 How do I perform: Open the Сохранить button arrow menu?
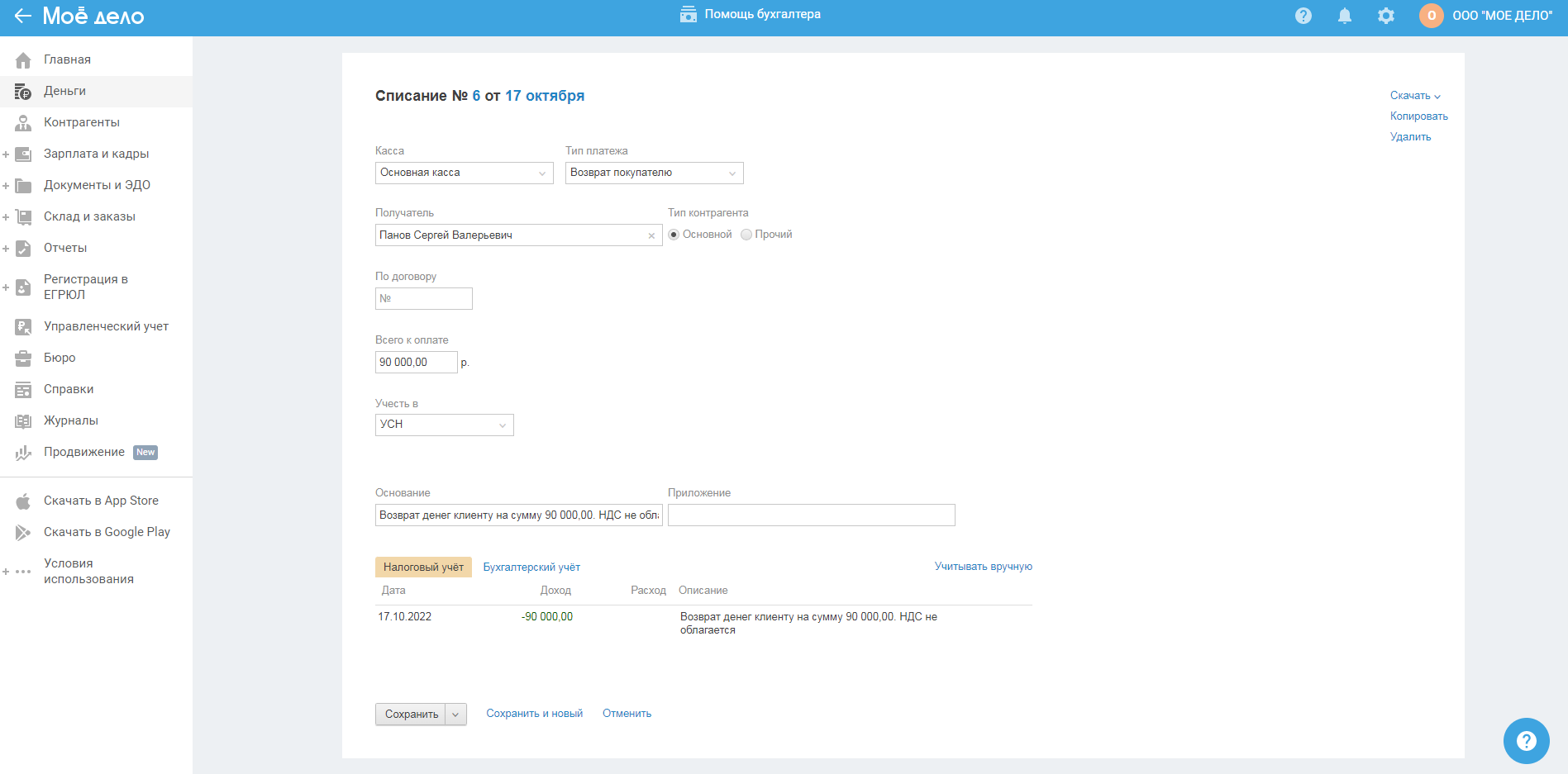coord(455,715)
